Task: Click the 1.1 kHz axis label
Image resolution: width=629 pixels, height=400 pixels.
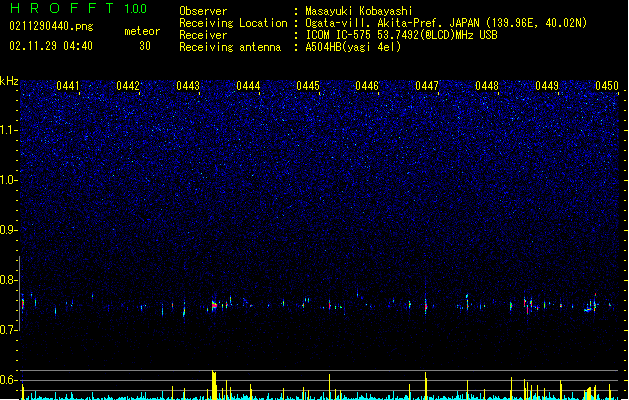Action: click(x=9, y=130)
